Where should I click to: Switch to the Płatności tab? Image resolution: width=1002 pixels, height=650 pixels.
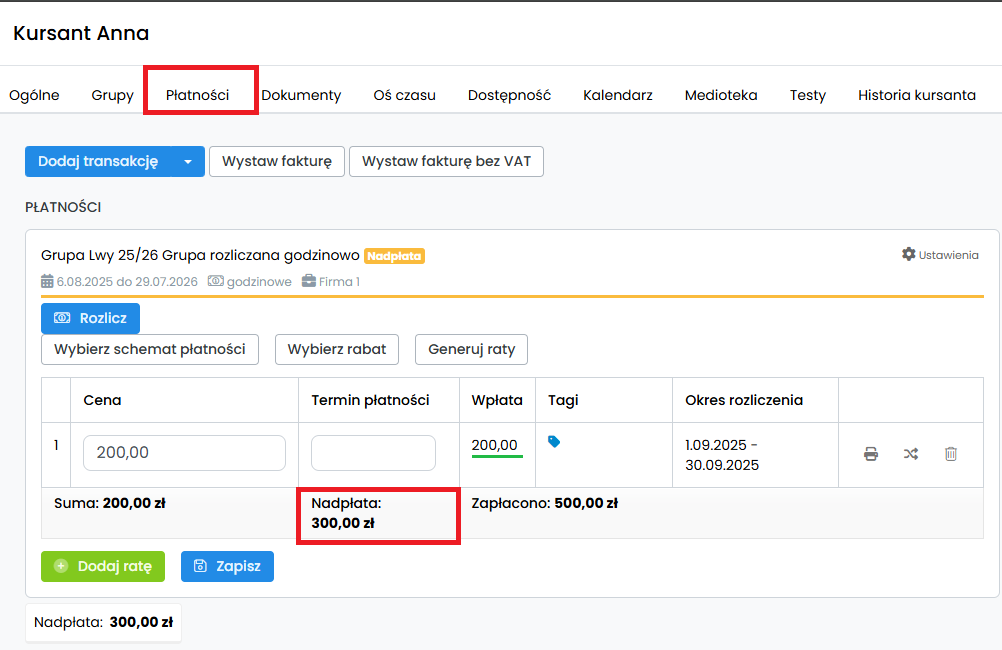tap(197, 95)
